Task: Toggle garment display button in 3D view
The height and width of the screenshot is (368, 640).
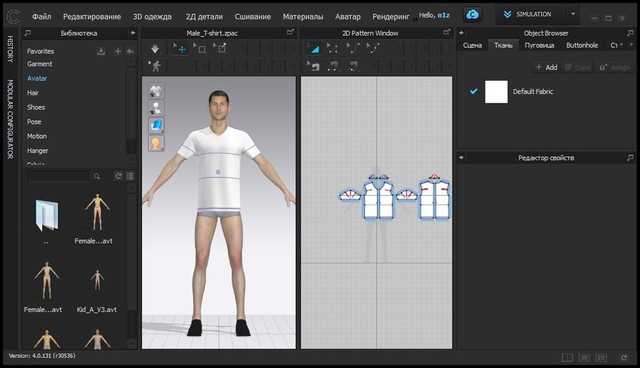Action: (x=156, y=91)
